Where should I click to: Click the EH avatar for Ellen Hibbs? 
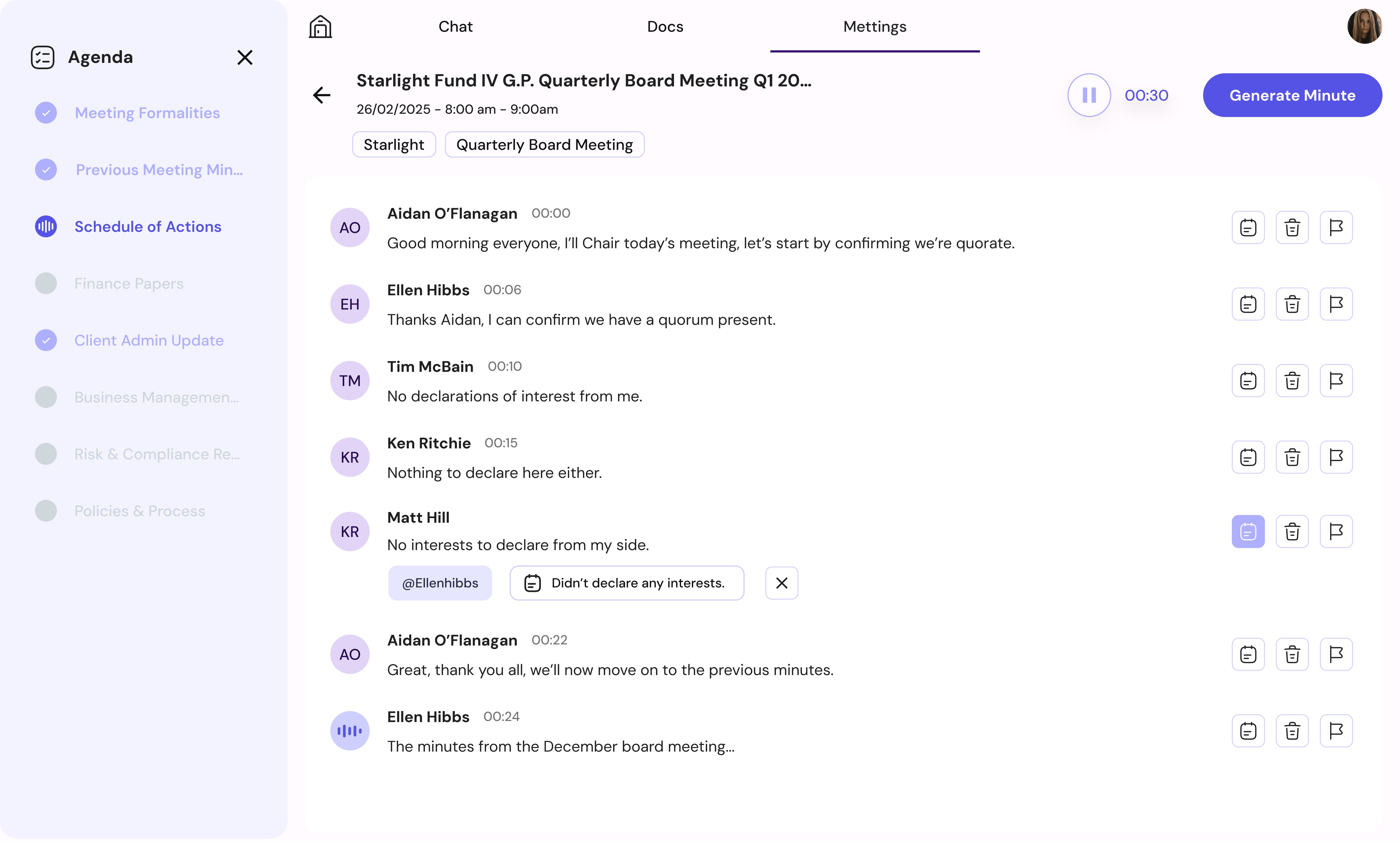[350, 304]
